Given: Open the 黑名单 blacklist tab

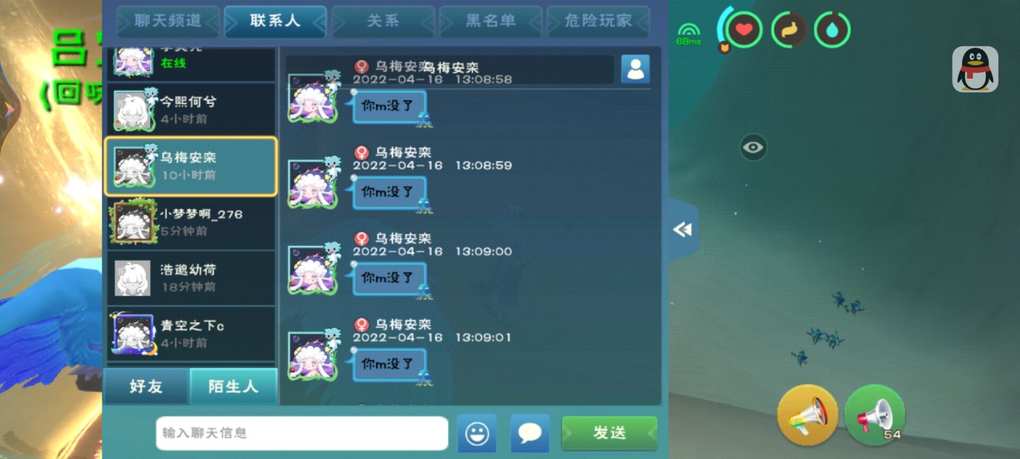Looking at the screenshot, I should point(490,21).
